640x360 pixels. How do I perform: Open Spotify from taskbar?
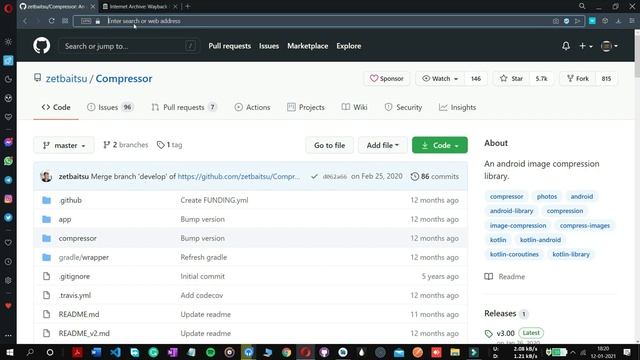pos(211,352)
